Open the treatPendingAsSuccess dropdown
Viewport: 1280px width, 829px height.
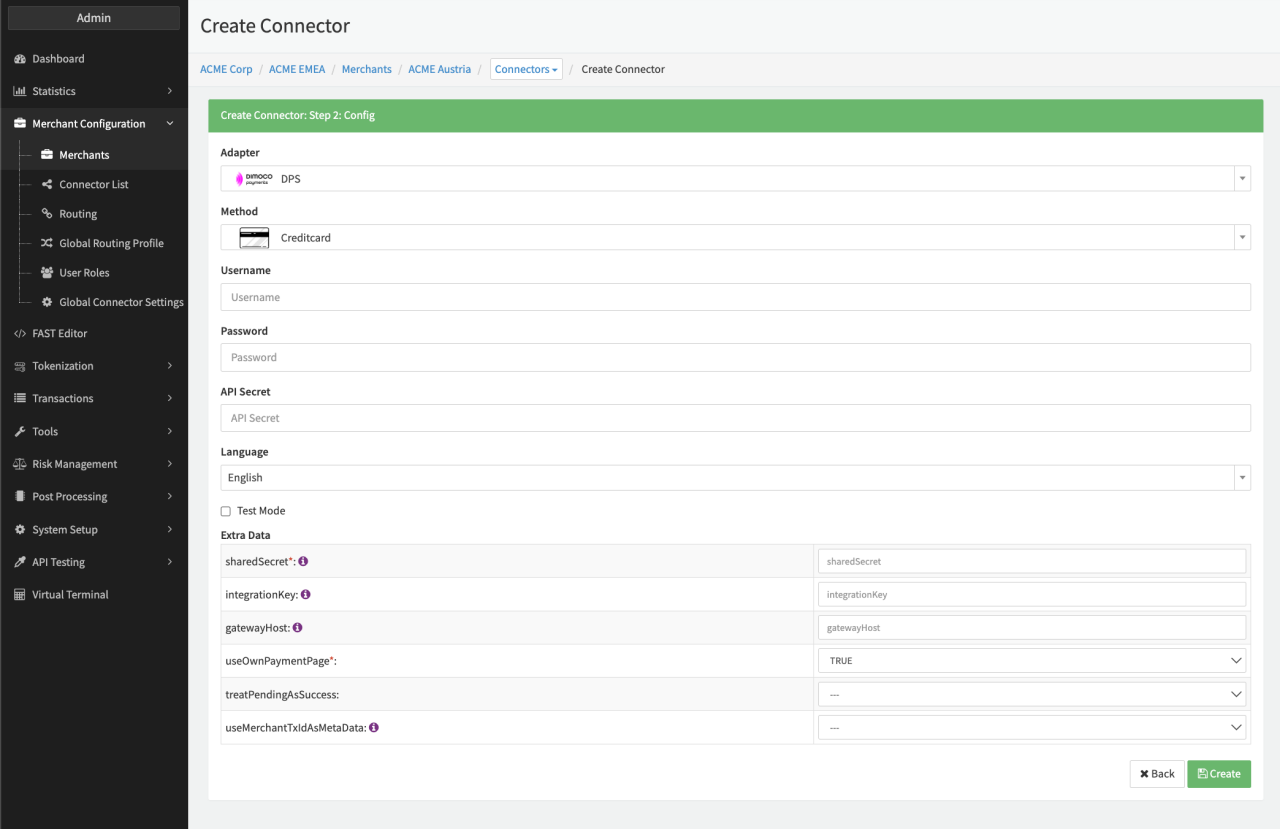(x=1031, y=695)
